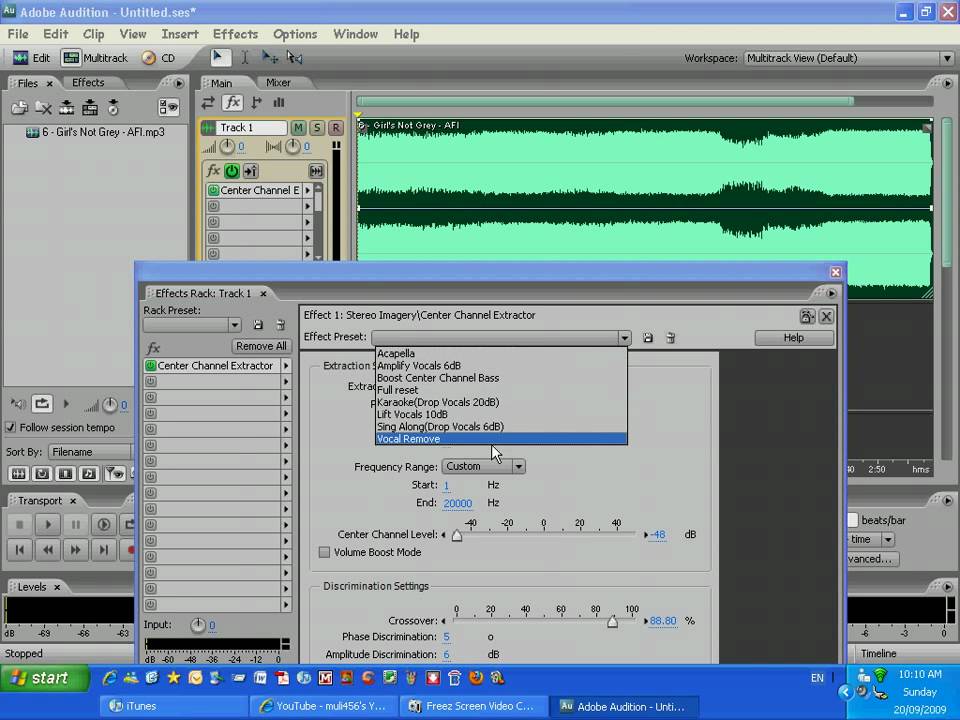Go to beginning in Transport
This screenshot has width=960, height=720.
tap(20, 550)
